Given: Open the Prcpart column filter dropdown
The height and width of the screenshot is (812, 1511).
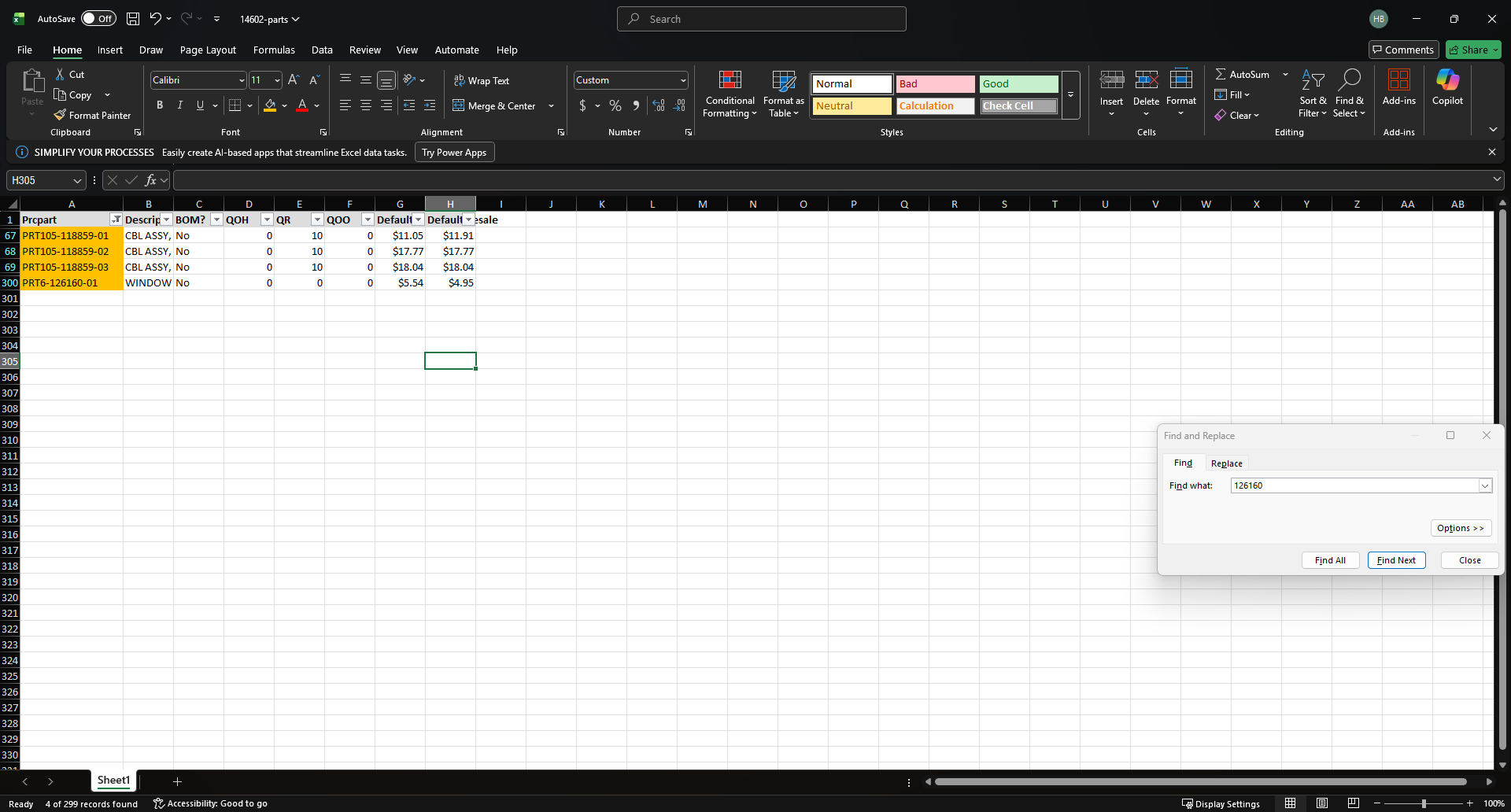Looking at the screenshot, I should [116, 220].
